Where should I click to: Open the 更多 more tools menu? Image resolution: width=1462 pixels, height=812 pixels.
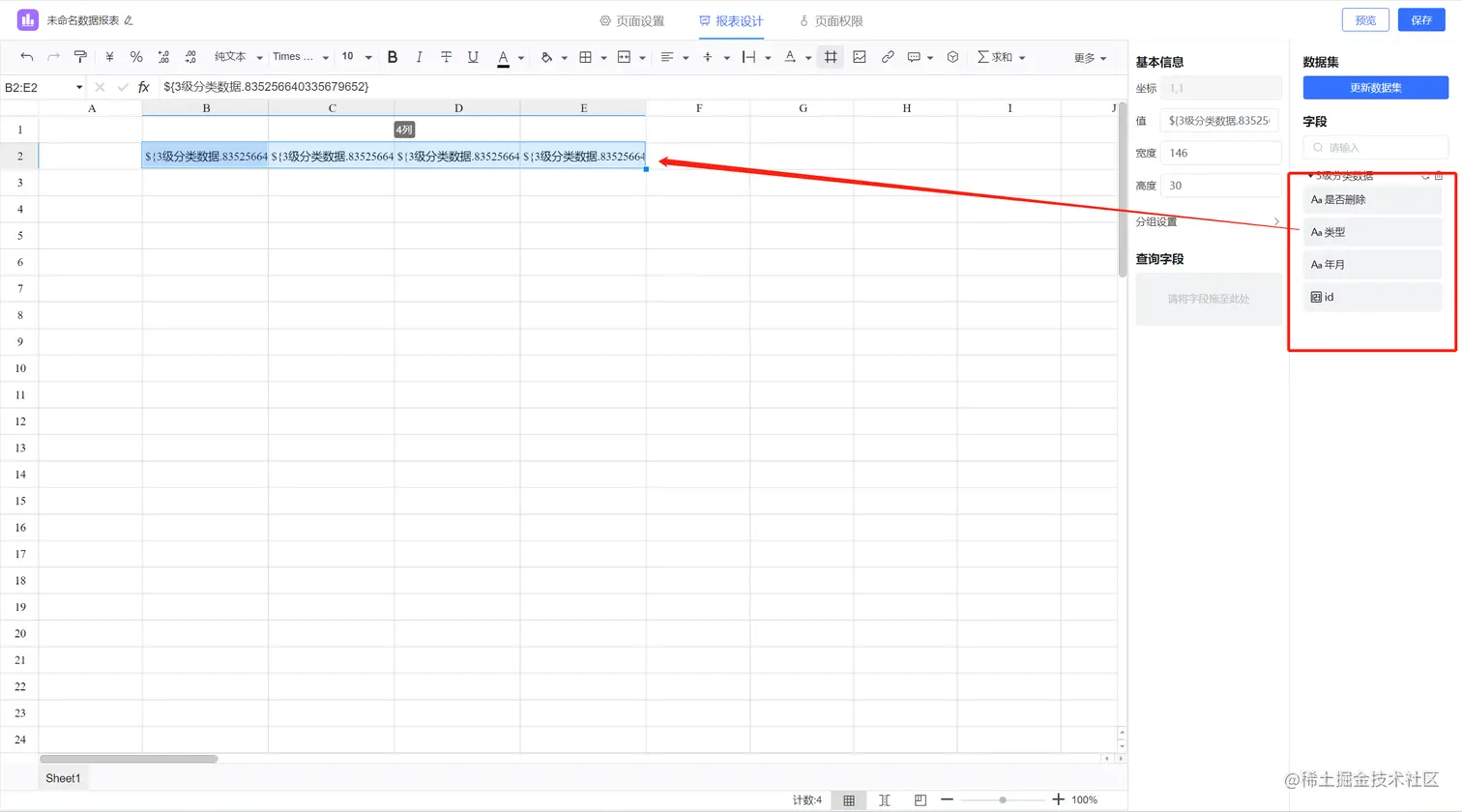pos(1090,58)
